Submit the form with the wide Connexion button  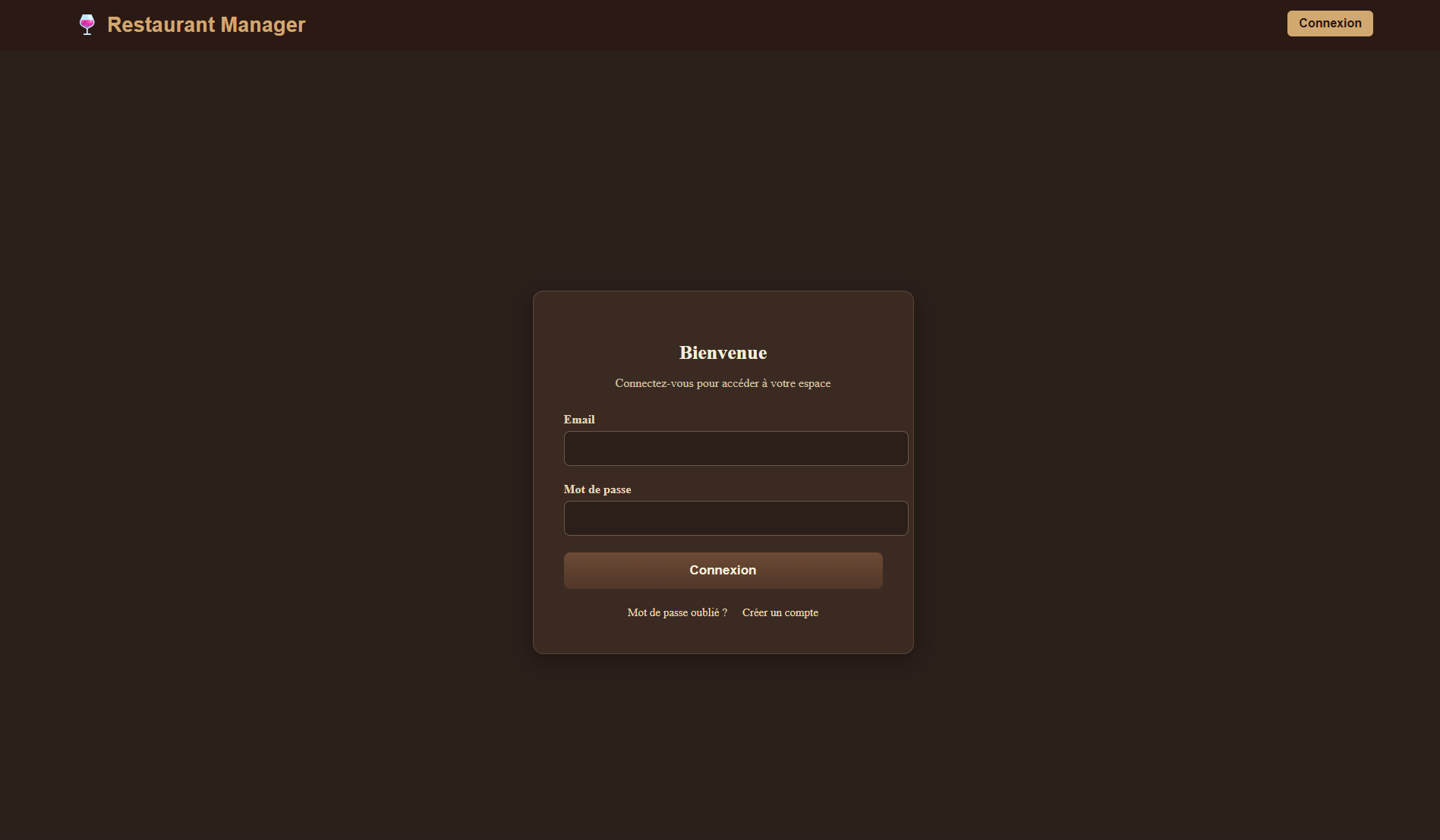pos(723,571)
